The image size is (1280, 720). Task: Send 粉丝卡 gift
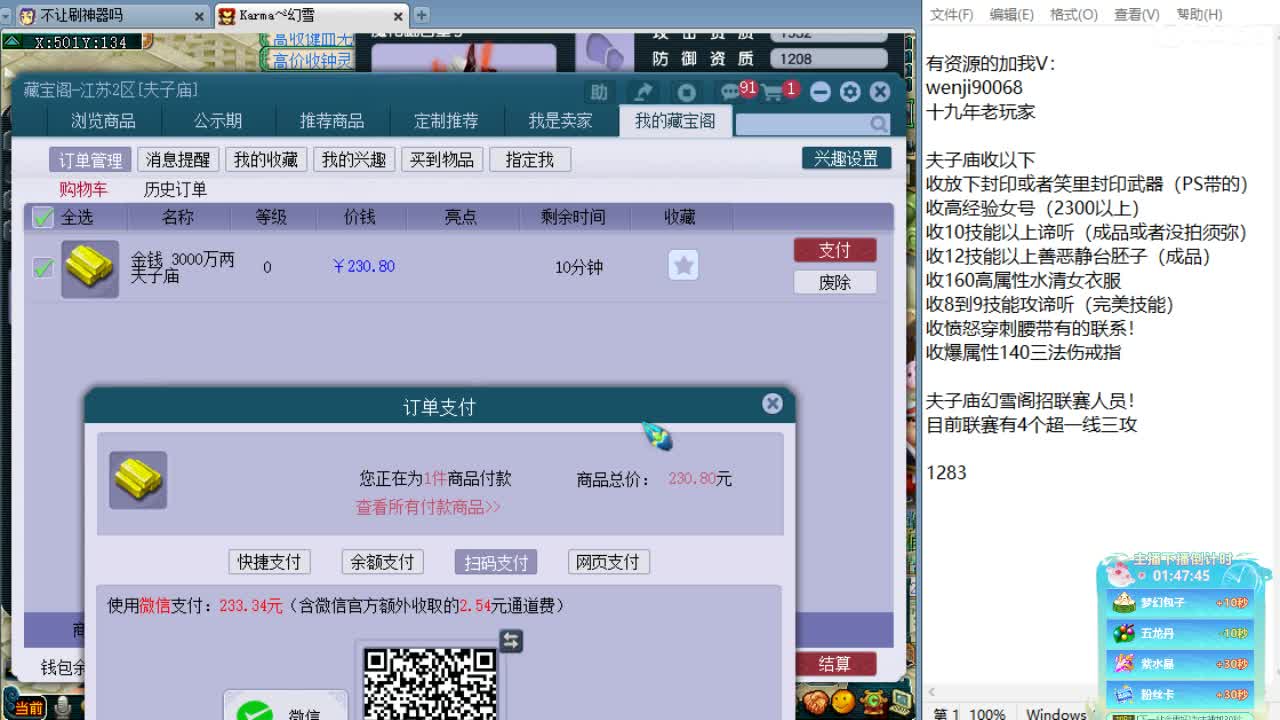tap(1179, 694)
